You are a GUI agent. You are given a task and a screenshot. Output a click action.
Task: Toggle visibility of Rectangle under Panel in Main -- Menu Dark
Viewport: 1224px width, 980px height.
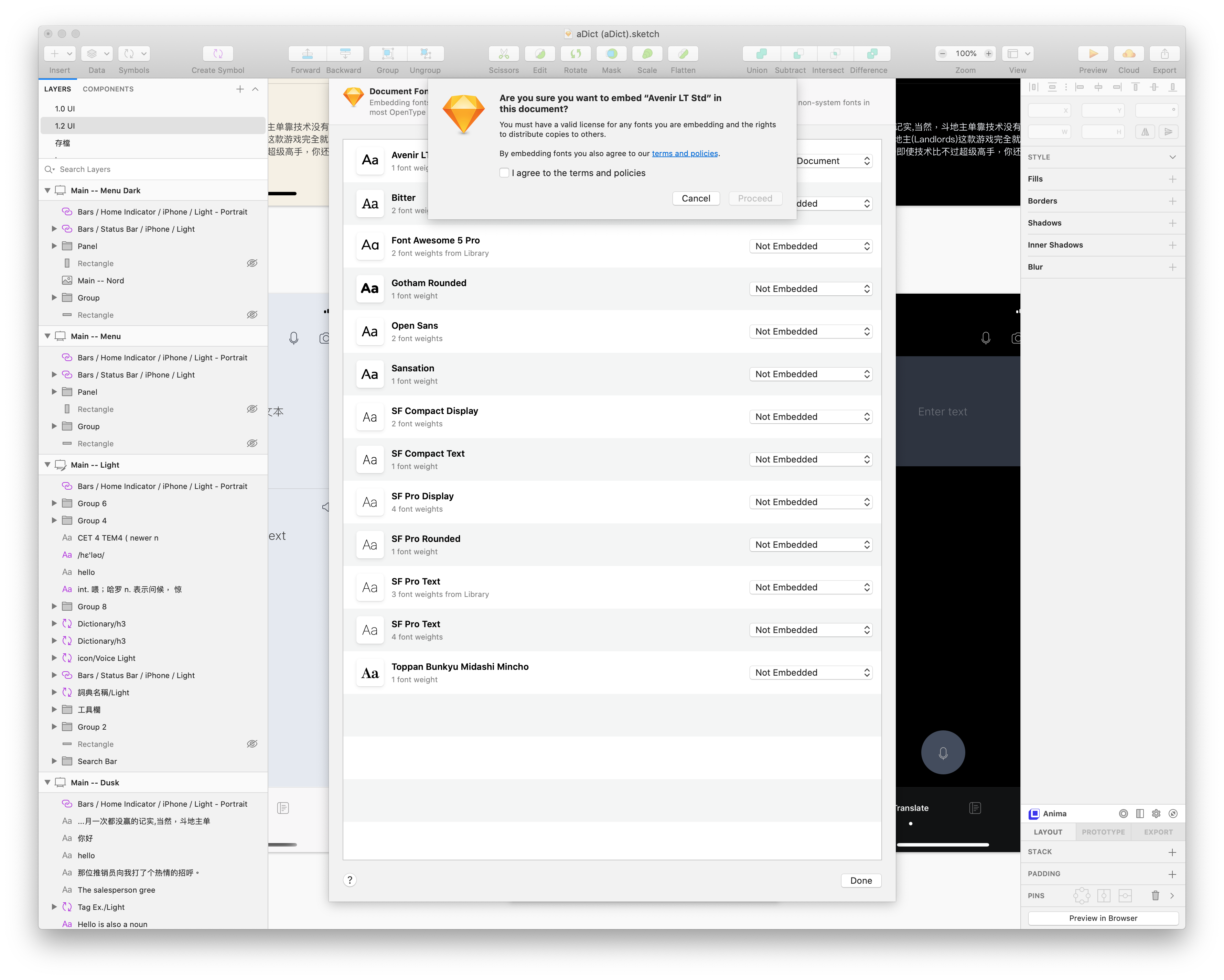252,263
